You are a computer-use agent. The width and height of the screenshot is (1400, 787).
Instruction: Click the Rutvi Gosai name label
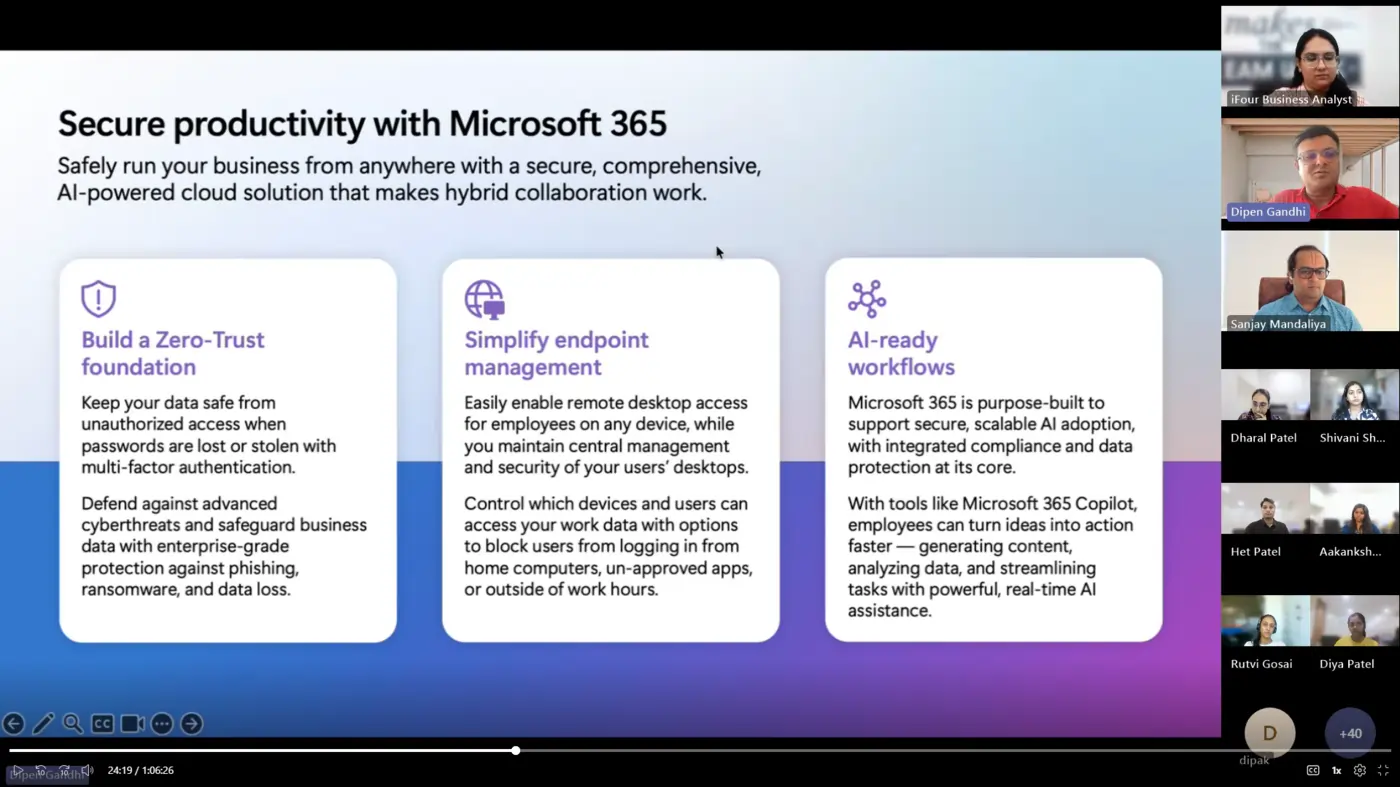coord(1262,664)
